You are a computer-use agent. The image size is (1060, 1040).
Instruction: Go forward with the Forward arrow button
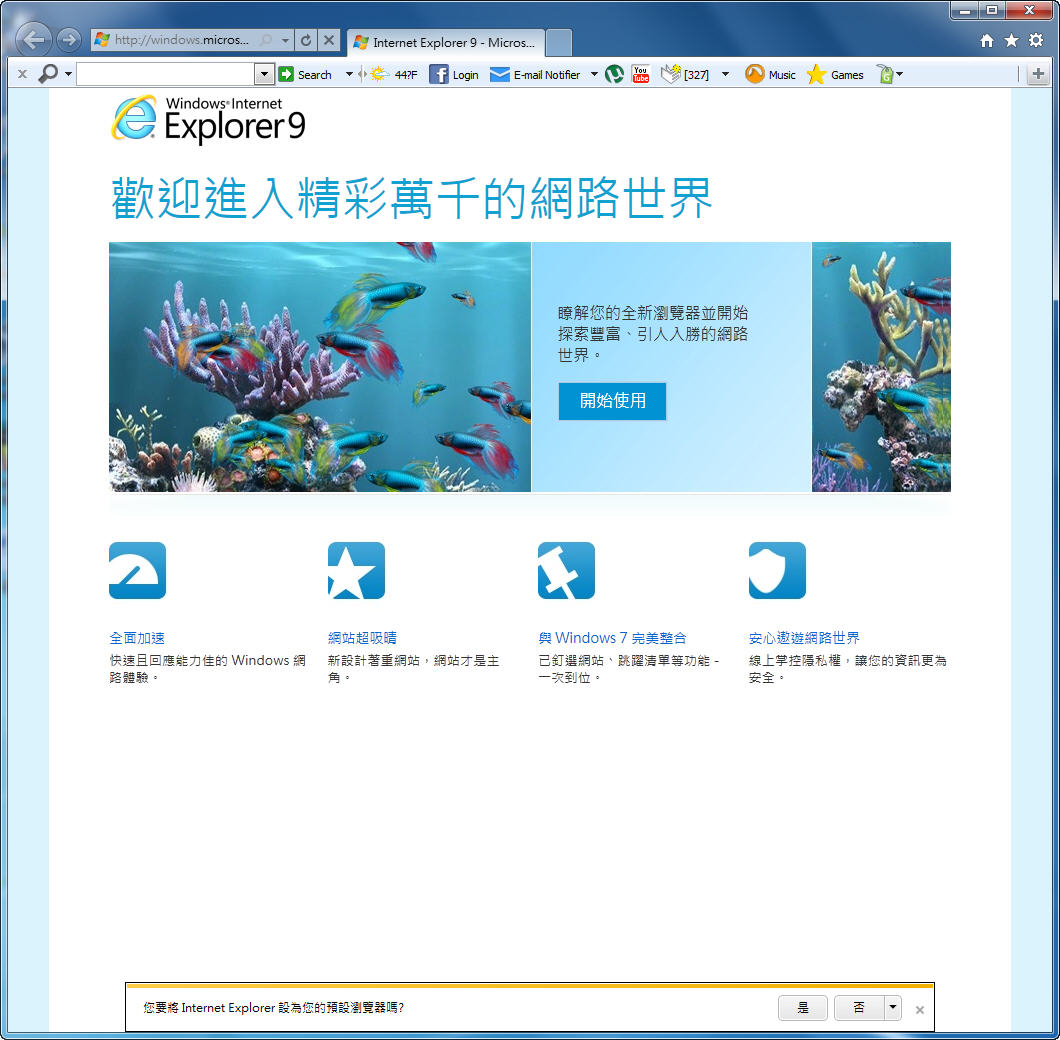(69, 40)
